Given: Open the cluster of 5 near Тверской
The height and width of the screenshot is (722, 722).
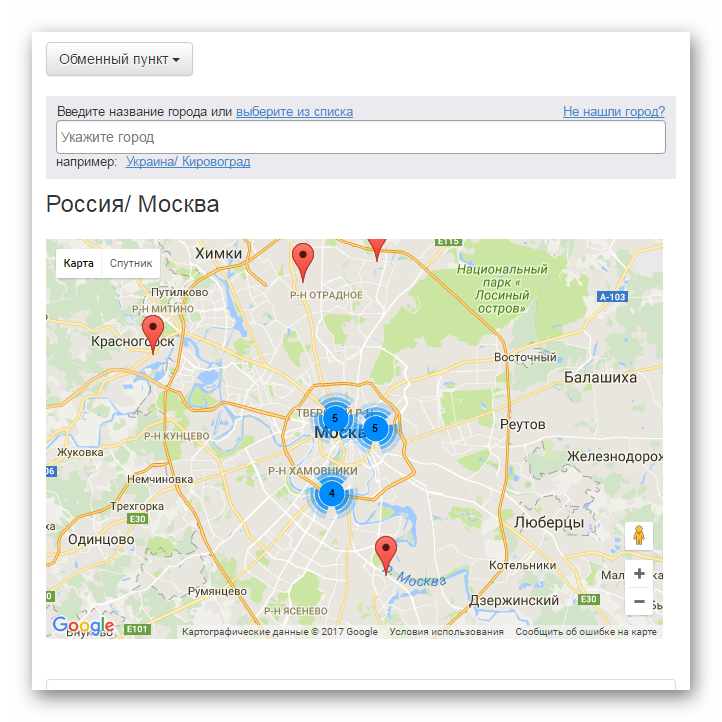Looking at the screenshot, I should [335, 418].
